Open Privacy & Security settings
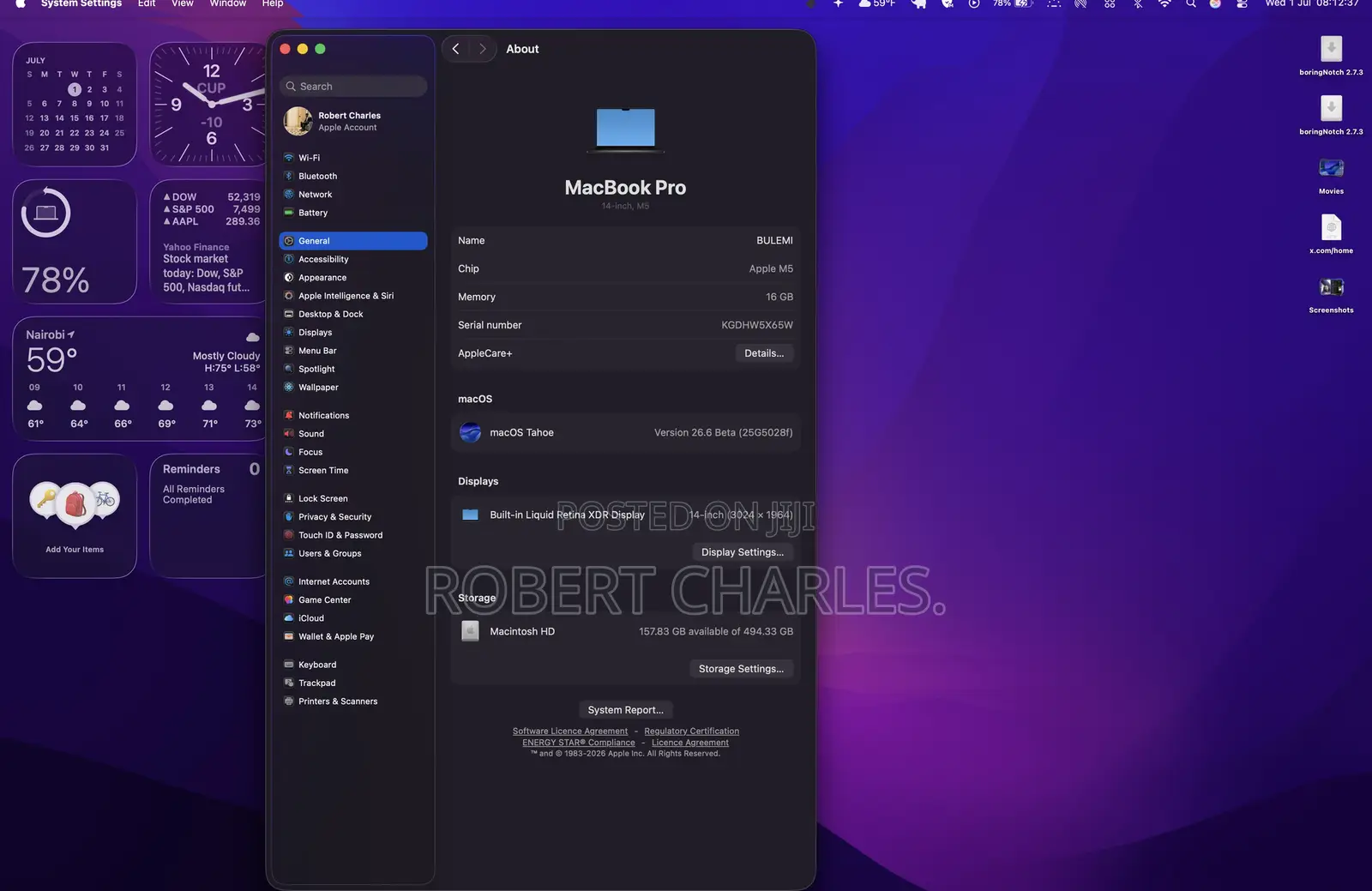This screenshot has height=891, width=1372. pos(352,517)
